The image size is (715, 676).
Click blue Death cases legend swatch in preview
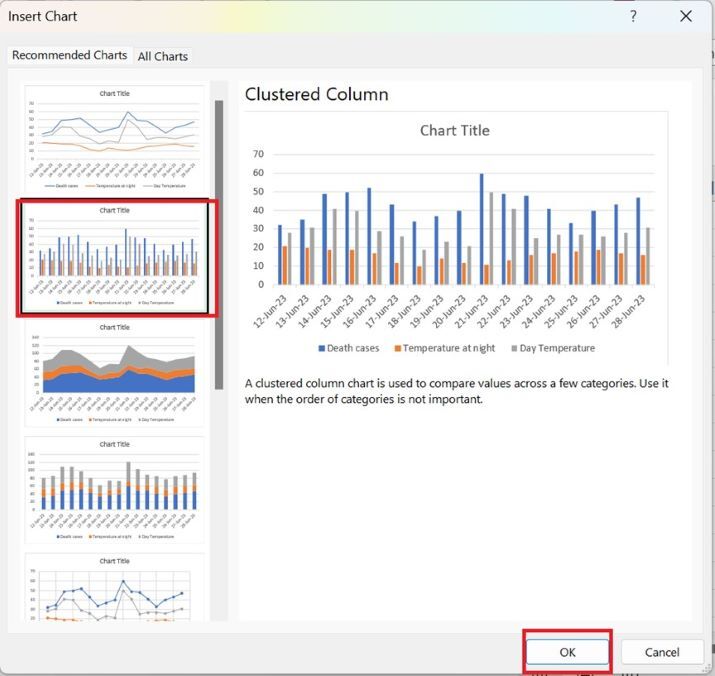pos(322,348)
